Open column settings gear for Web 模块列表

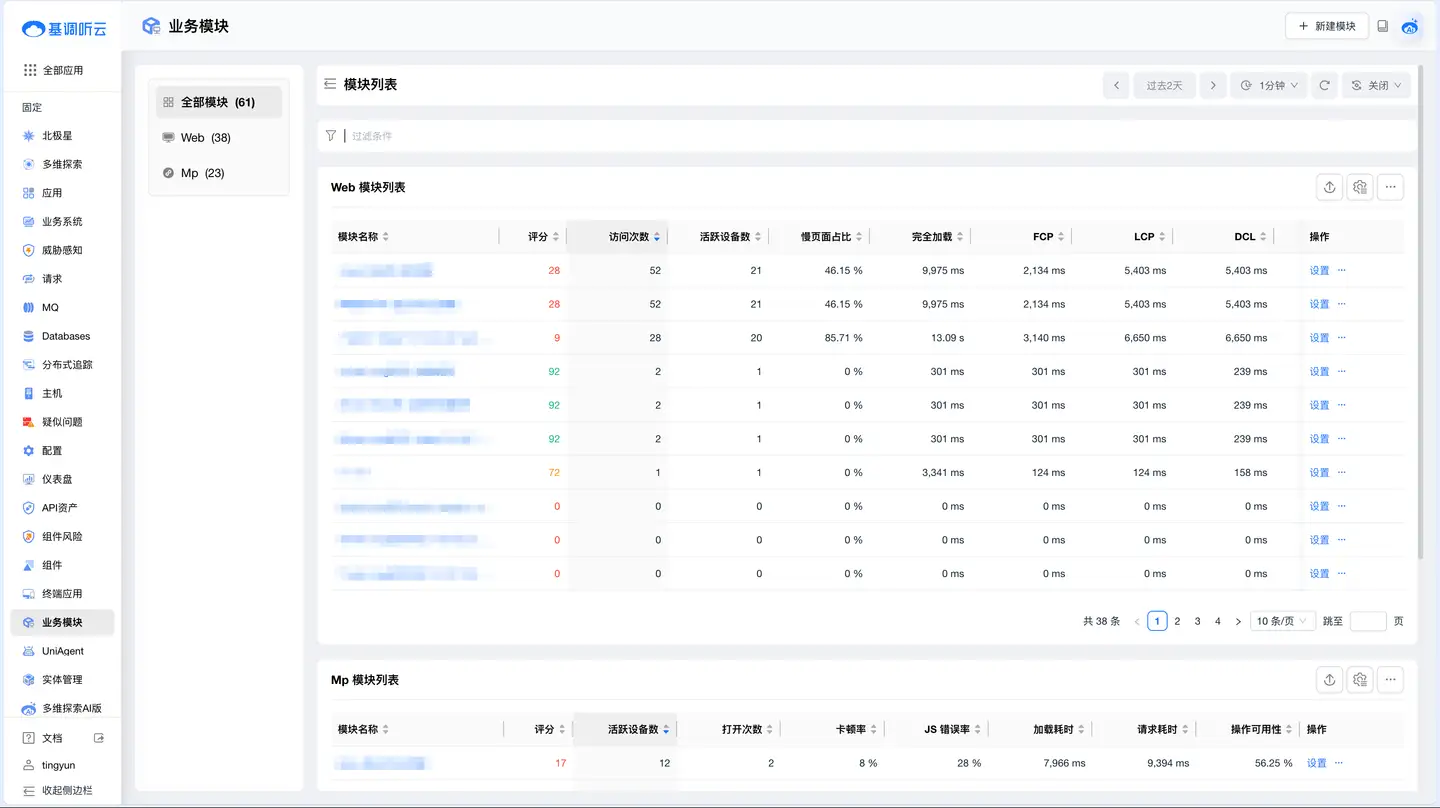[x=1359, y=187]
